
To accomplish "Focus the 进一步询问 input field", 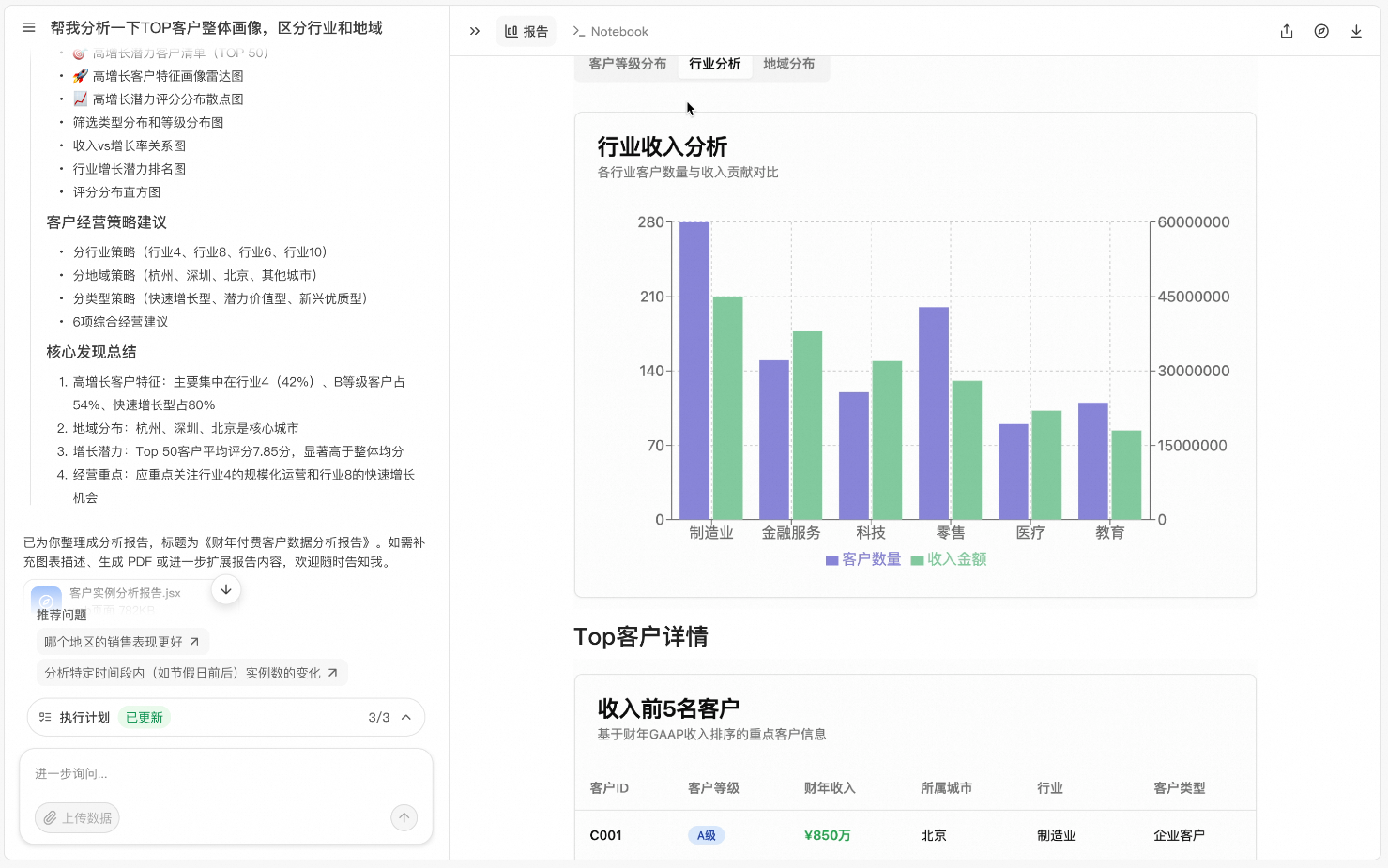I will click(226, 774).
